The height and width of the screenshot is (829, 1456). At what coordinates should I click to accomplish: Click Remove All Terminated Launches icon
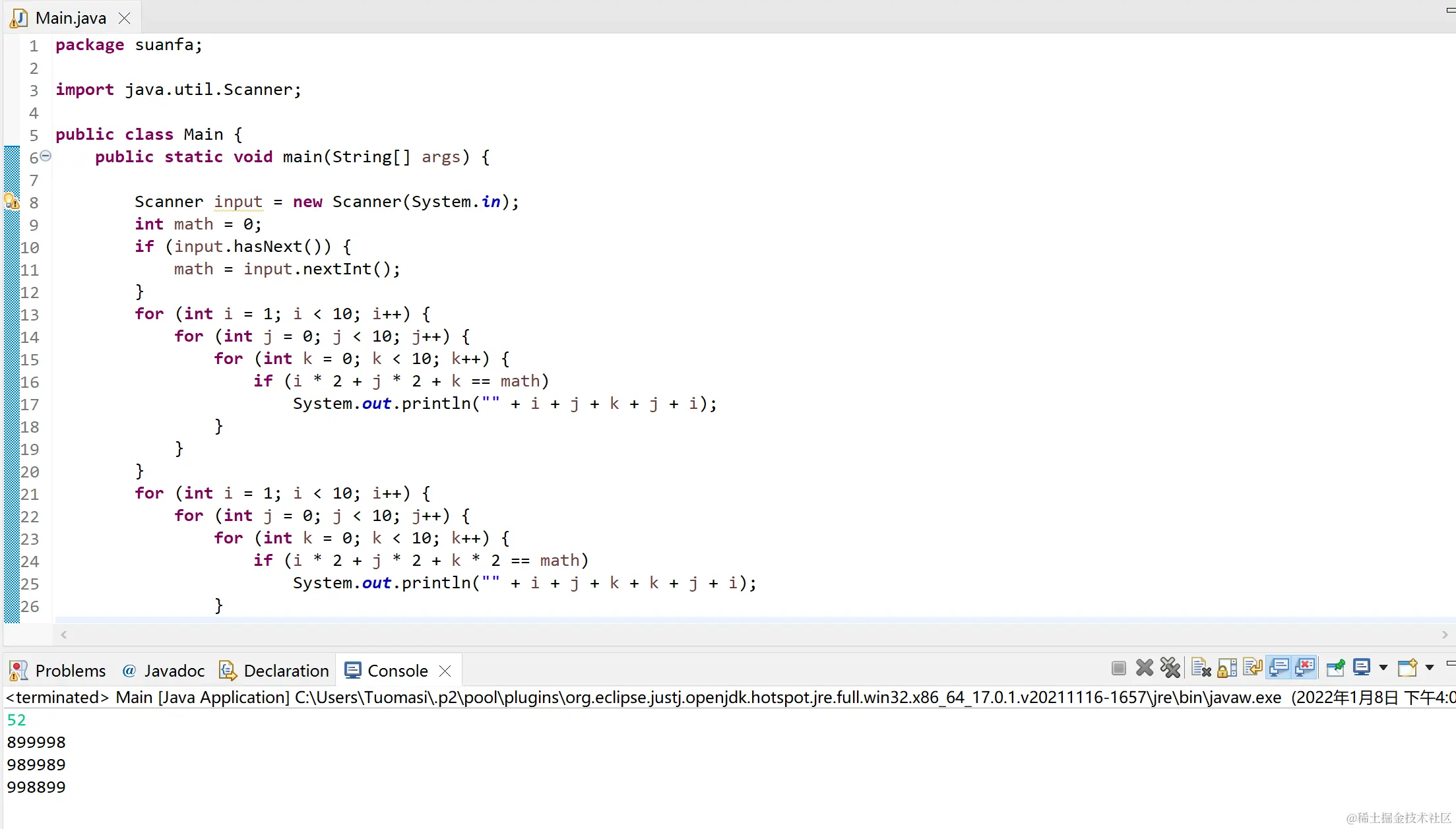(x=1170, y=668)
